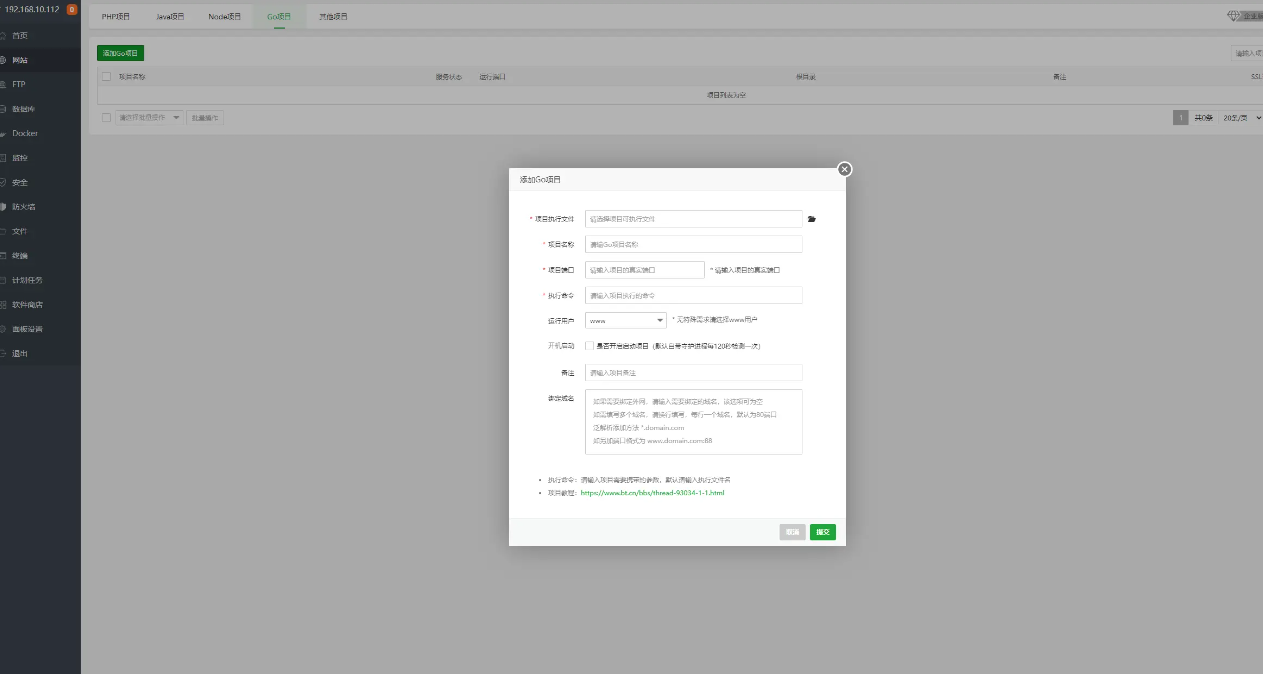Click the FTP icon in sidebar
This screenshot has height=674, width=1263.
[x=4, y=85]
